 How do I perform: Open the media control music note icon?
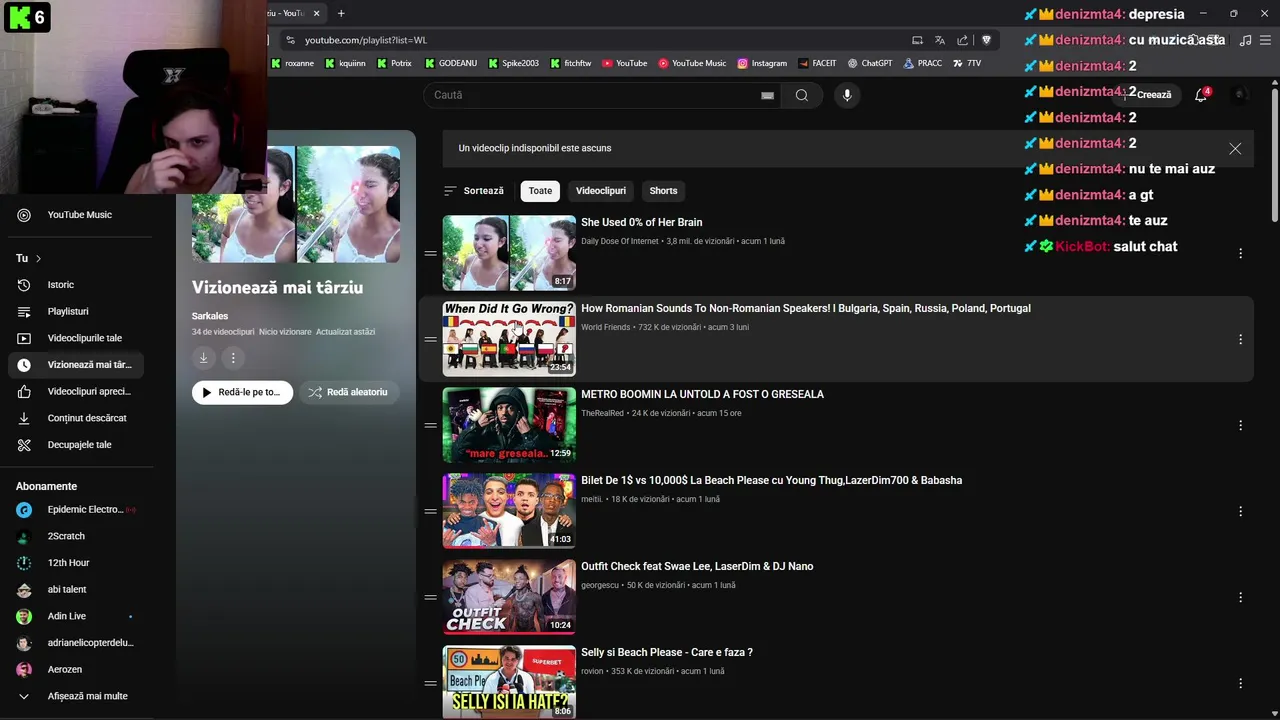(1245, 40)
